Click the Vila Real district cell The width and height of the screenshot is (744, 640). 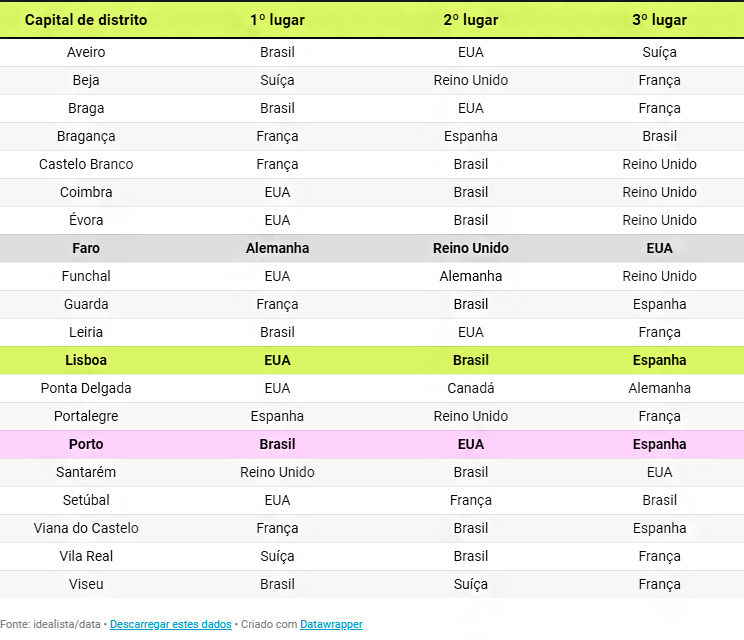click(x=86, y=556)
